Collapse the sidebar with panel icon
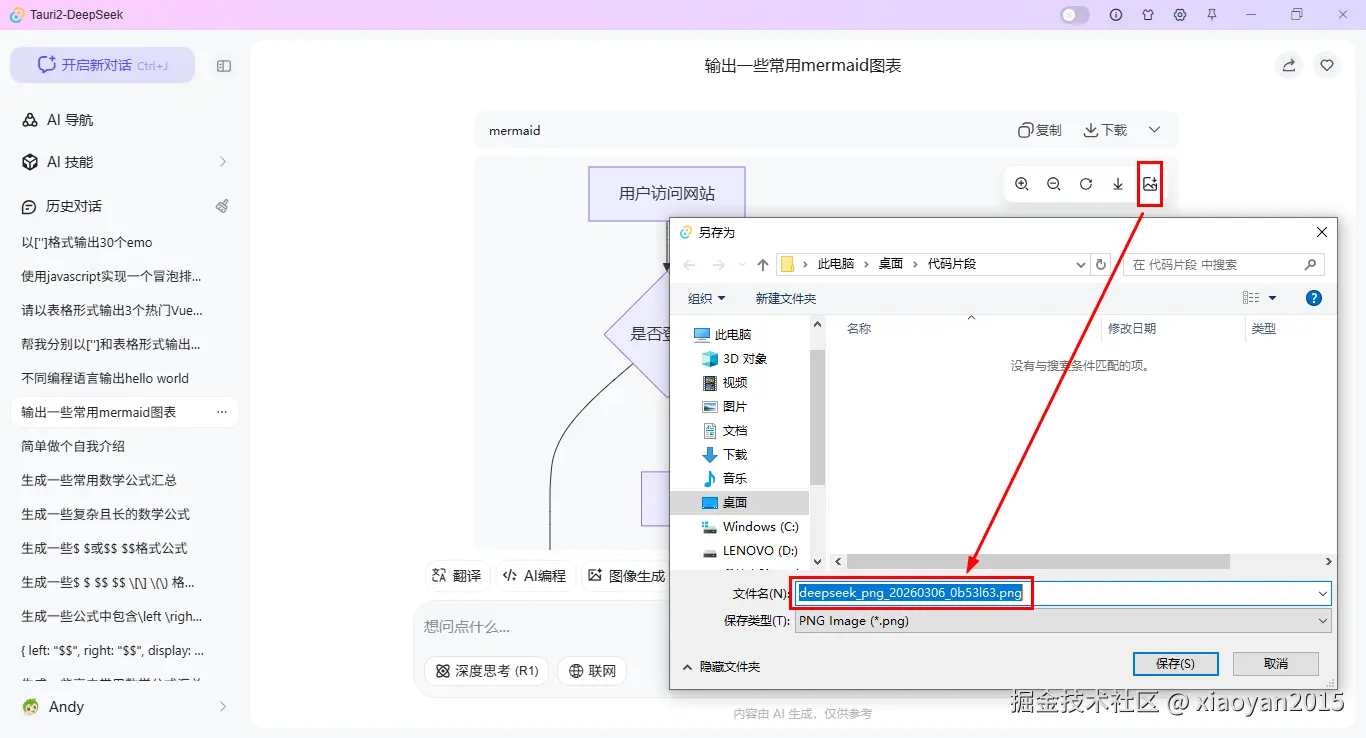This screenshot has width=1366, height=738. (224, 66)
